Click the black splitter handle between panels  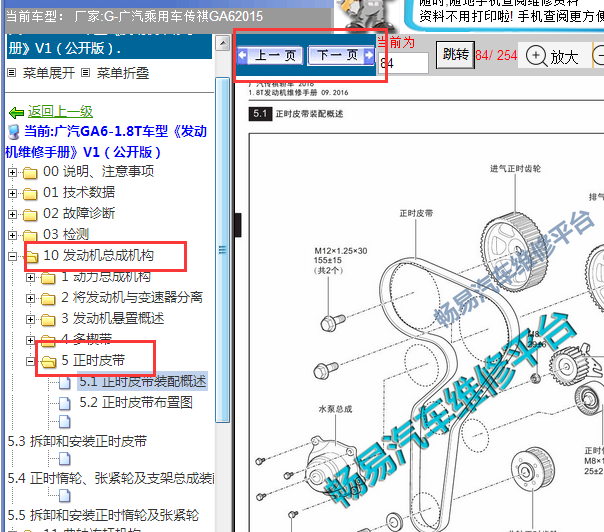coord(238,225)
